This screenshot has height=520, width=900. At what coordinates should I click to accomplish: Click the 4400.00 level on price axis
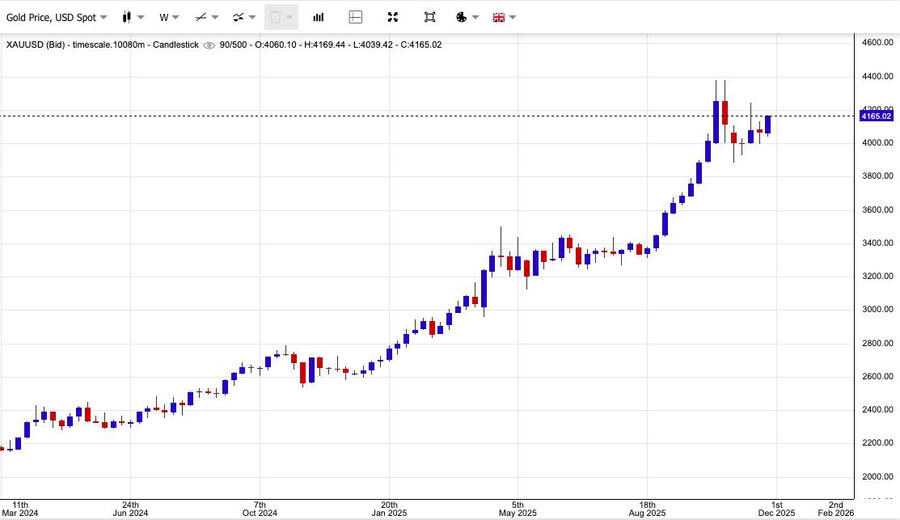click(877, 76)
